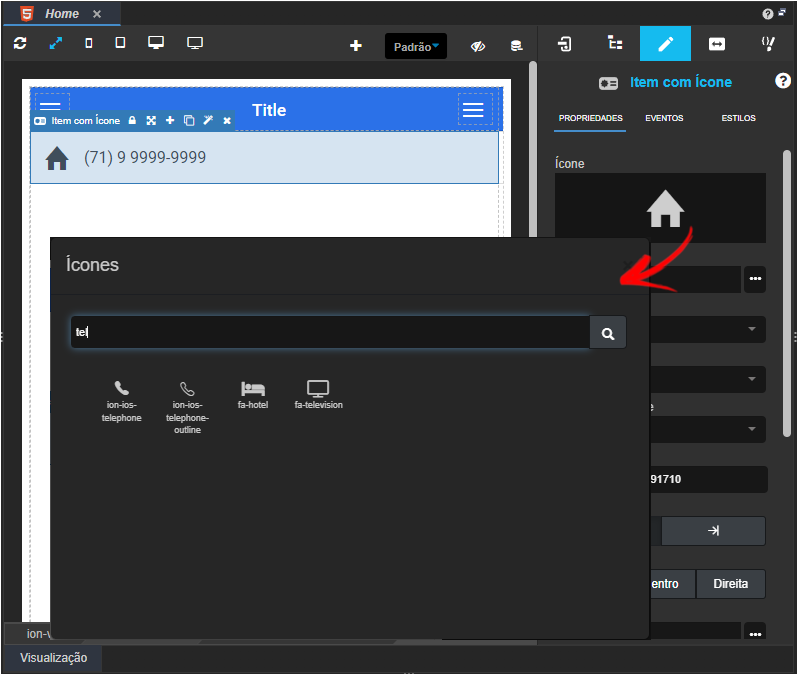Select the smartphone viewport icon

(89, 43)
